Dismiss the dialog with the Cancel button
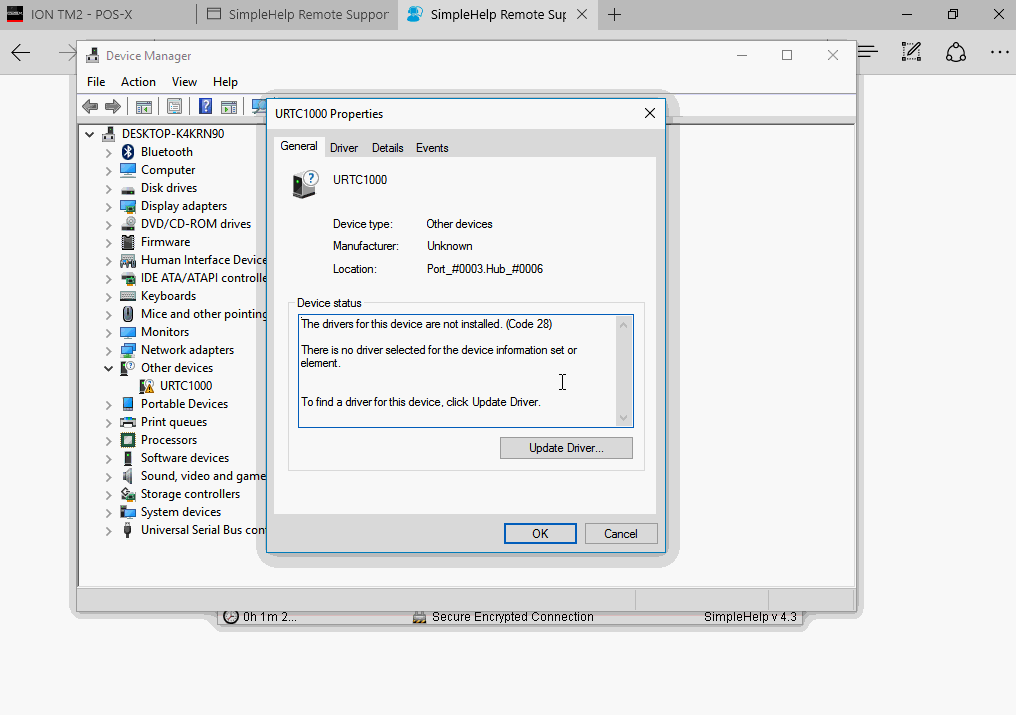 tap(621, 533)
